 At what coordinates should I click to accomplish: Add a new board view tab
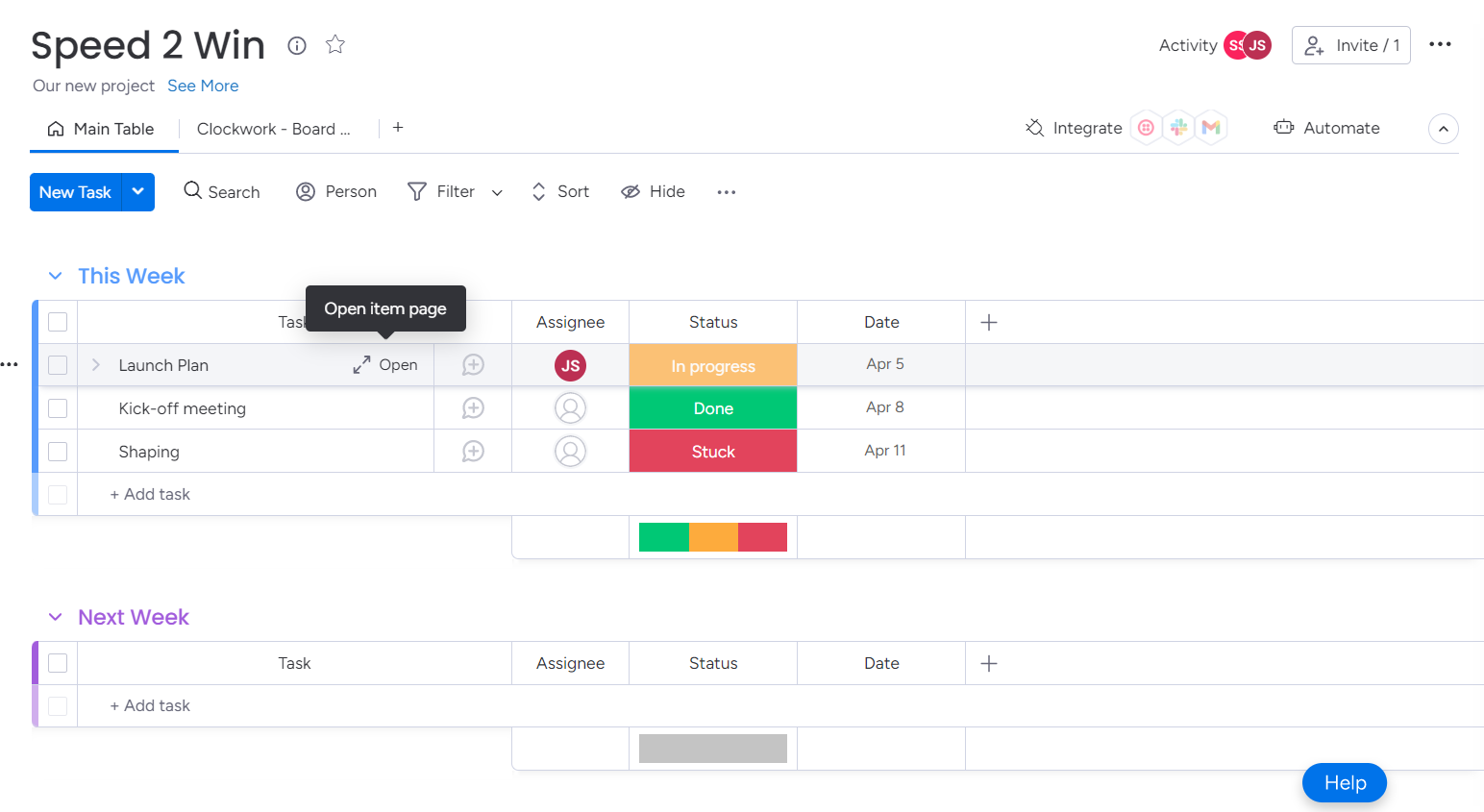(x=398, y=128)
